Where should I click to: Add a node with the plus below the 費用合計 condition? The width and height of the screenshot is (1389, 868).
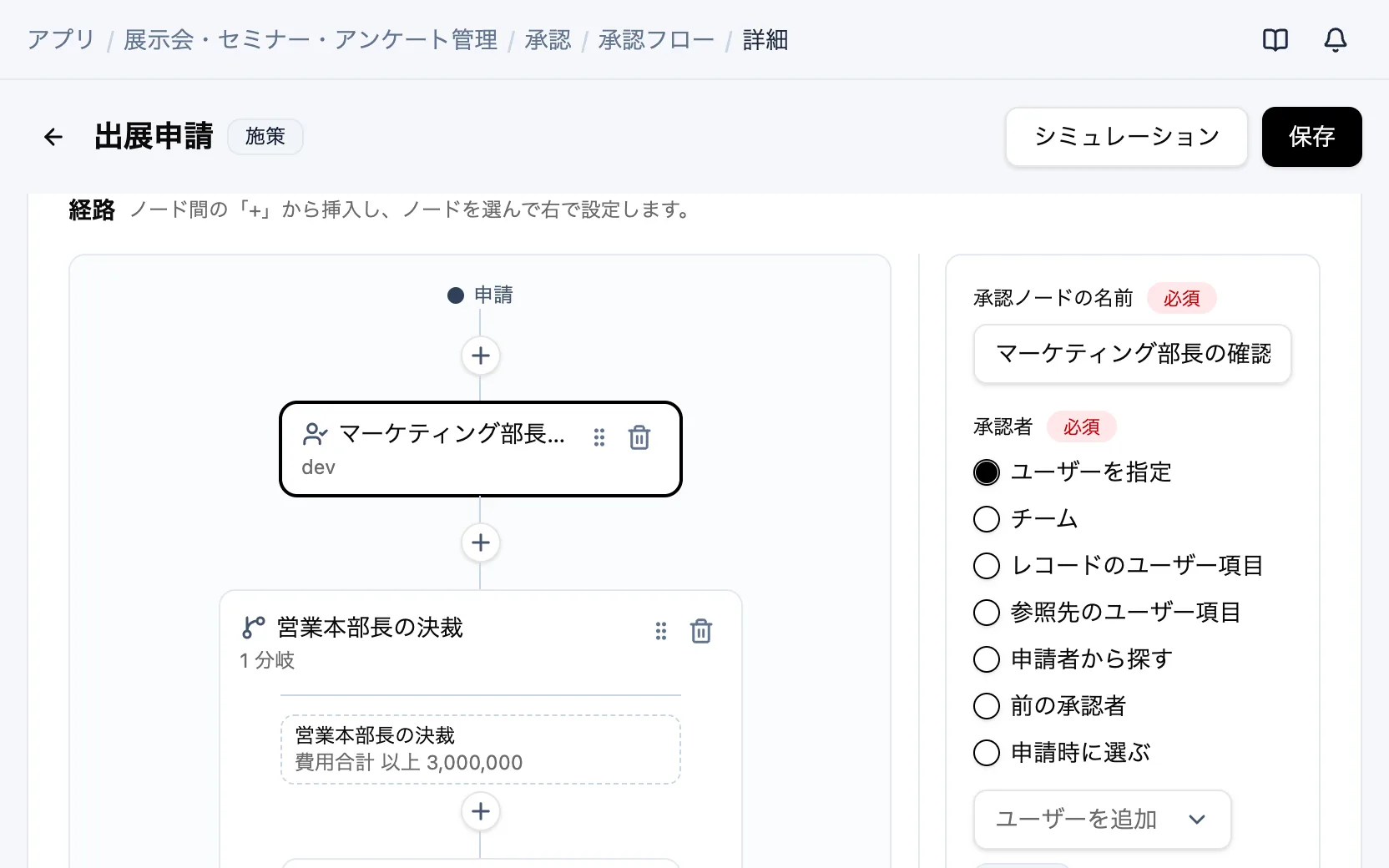pos(481,811)
